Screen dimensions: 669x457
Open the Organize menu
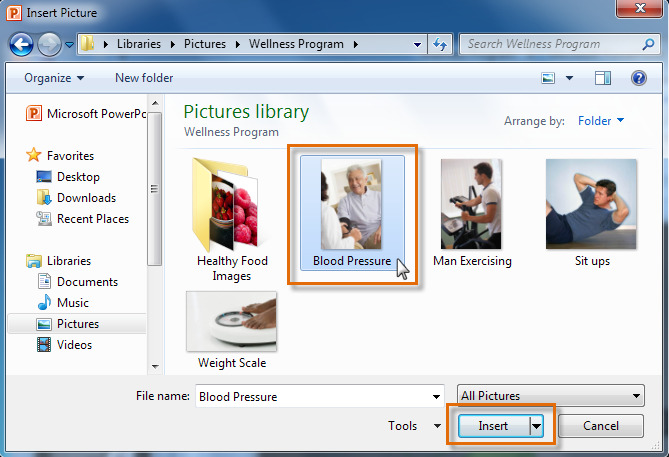[54, 78]
